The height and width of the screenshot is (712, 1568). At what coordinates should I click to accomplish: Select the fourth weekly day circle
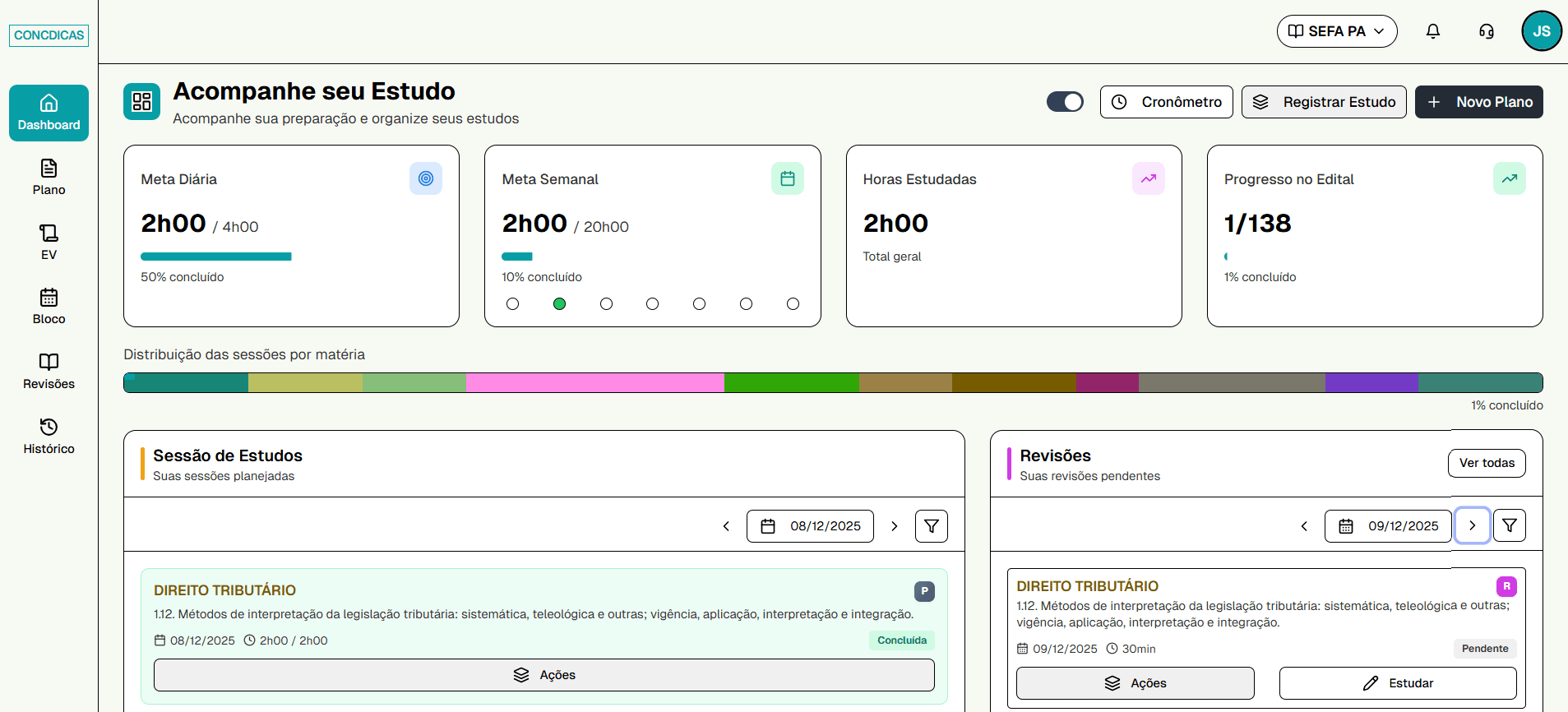click(x=653, y=304)
